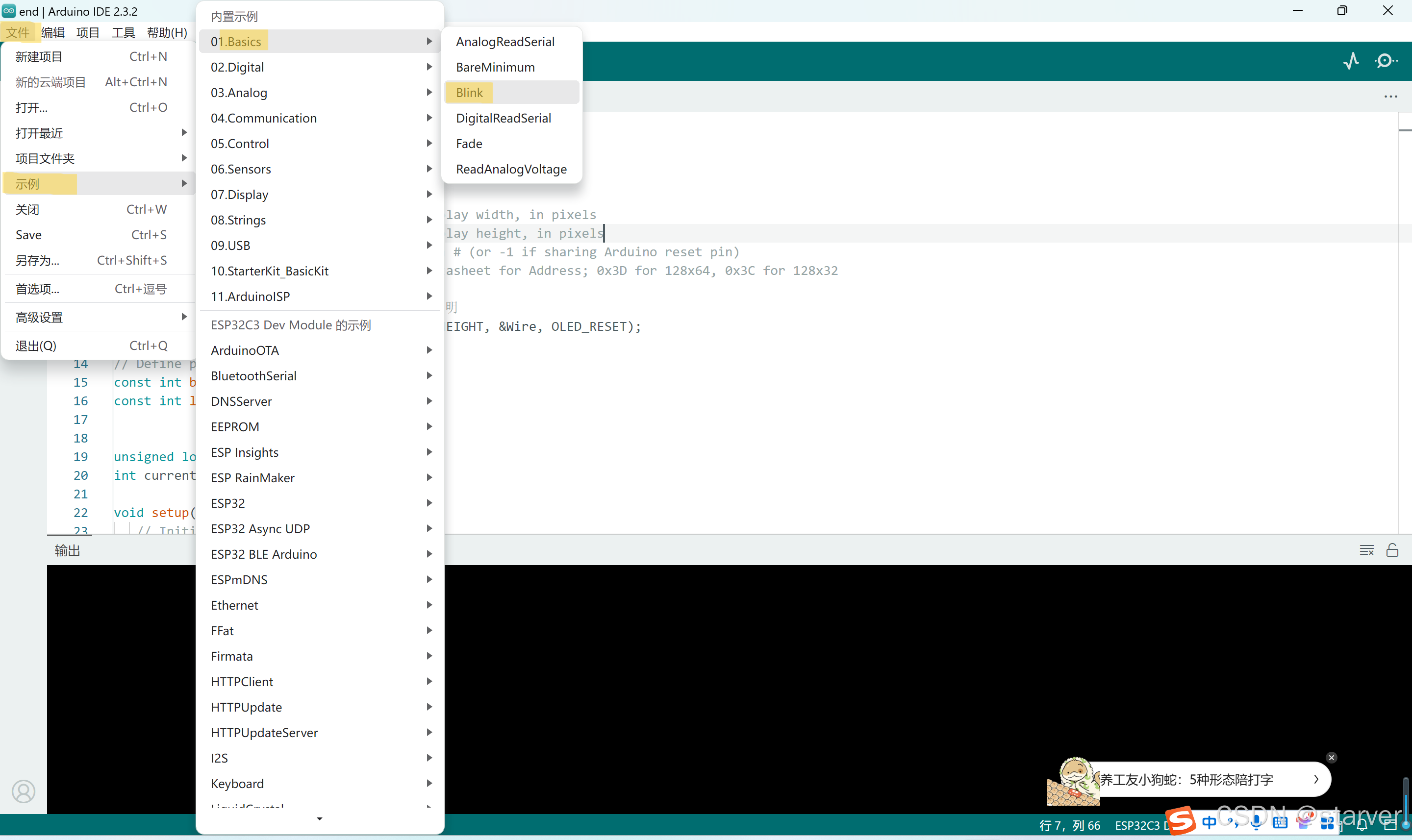Open 首选项... preferences
Viewport: 1412px width, 840px height.
tap(99, 289)
